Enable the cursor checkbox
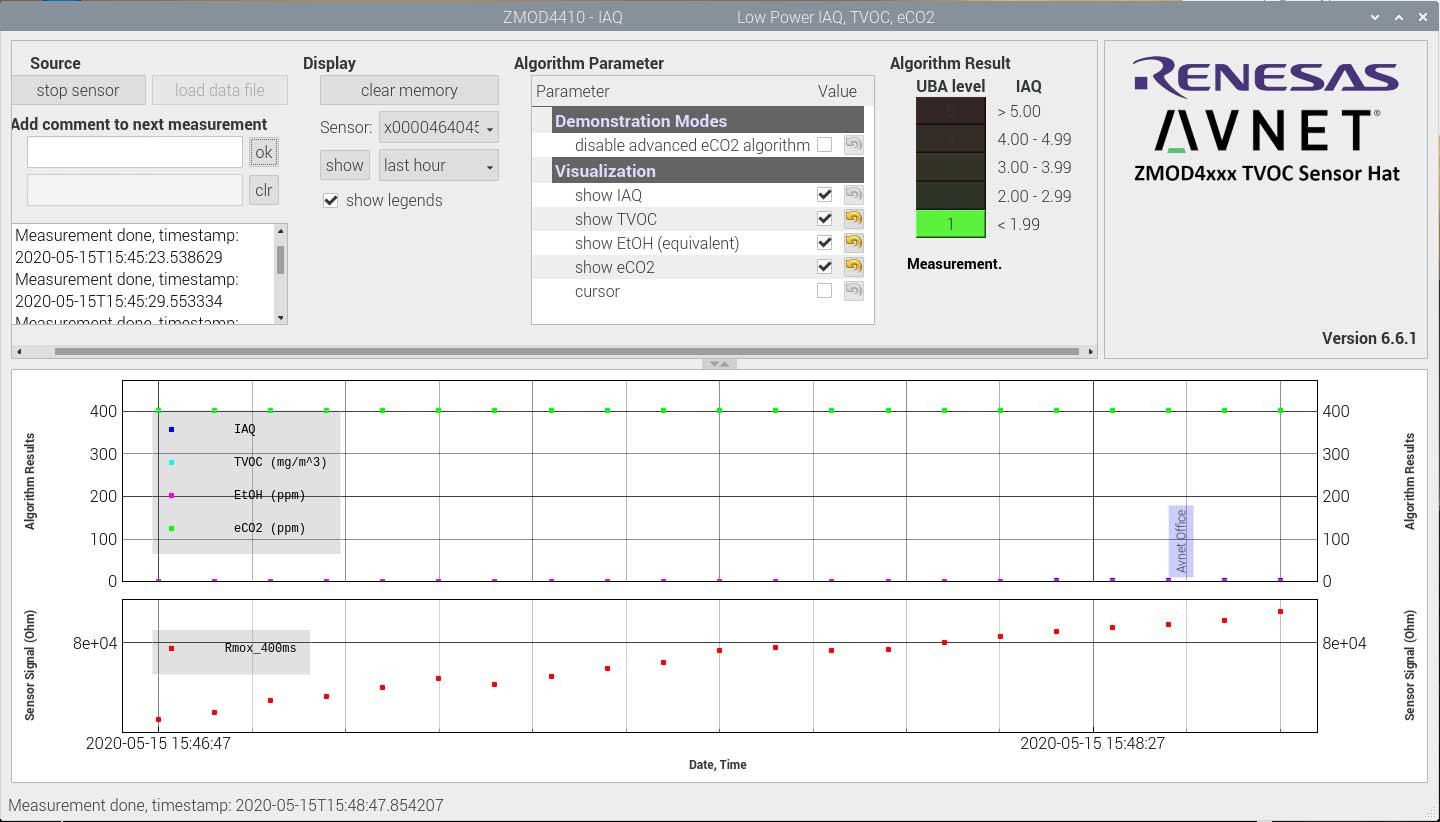The image size is (1440, 822). coord(824,291)
